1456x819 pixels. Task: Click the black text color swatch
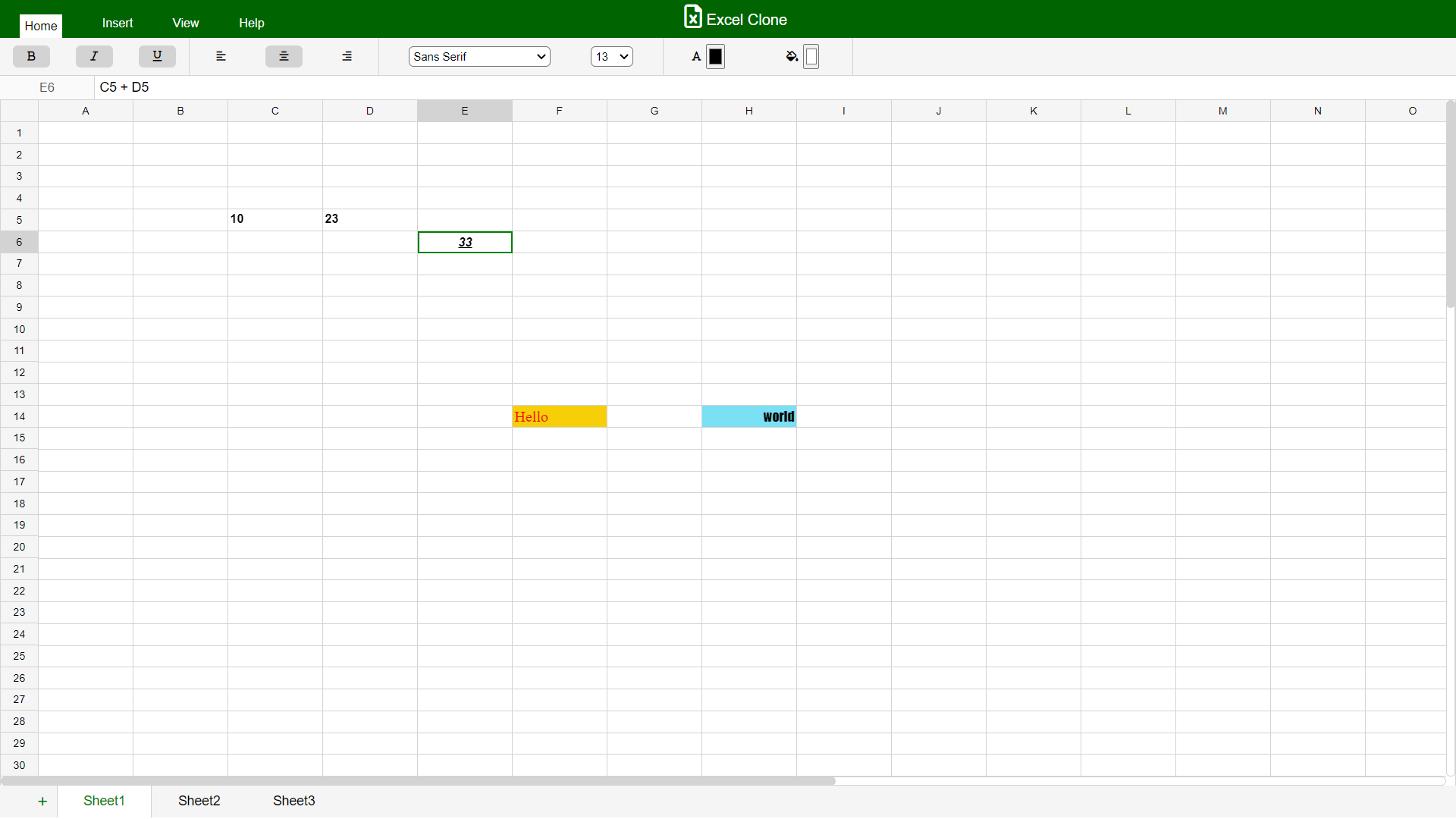[x=715, y=56]
